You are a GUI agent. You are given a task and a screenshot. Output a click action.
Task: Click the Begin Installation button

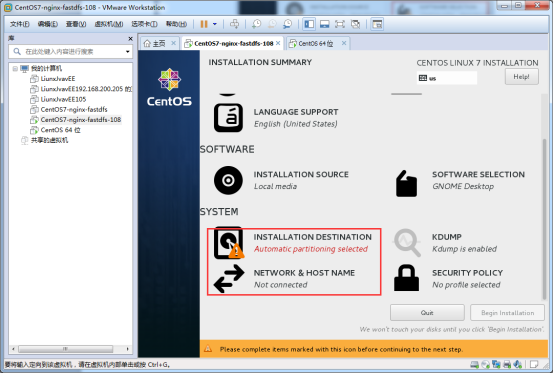(508, 313)
